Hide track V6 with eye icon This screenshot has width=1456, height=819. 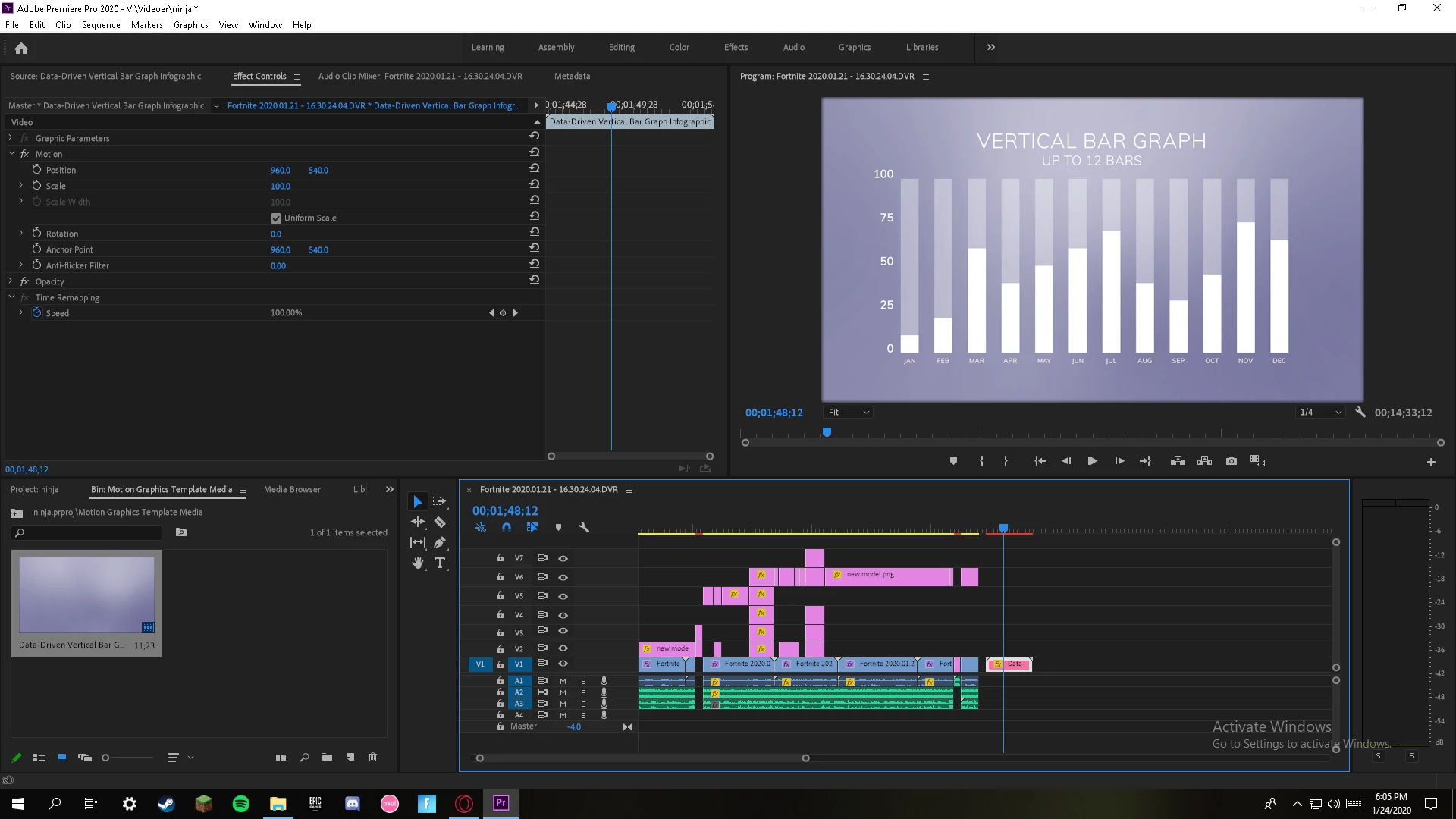[x=563, y=577]
